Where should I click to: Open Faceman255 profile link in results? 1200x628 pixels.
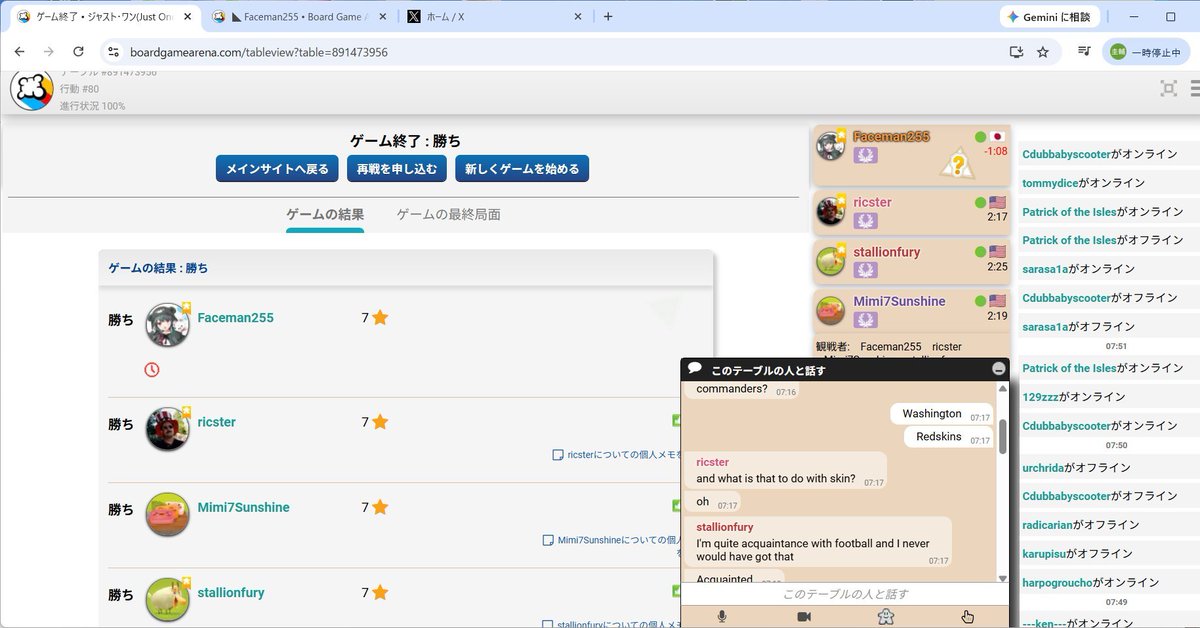(x=235, y=318)
